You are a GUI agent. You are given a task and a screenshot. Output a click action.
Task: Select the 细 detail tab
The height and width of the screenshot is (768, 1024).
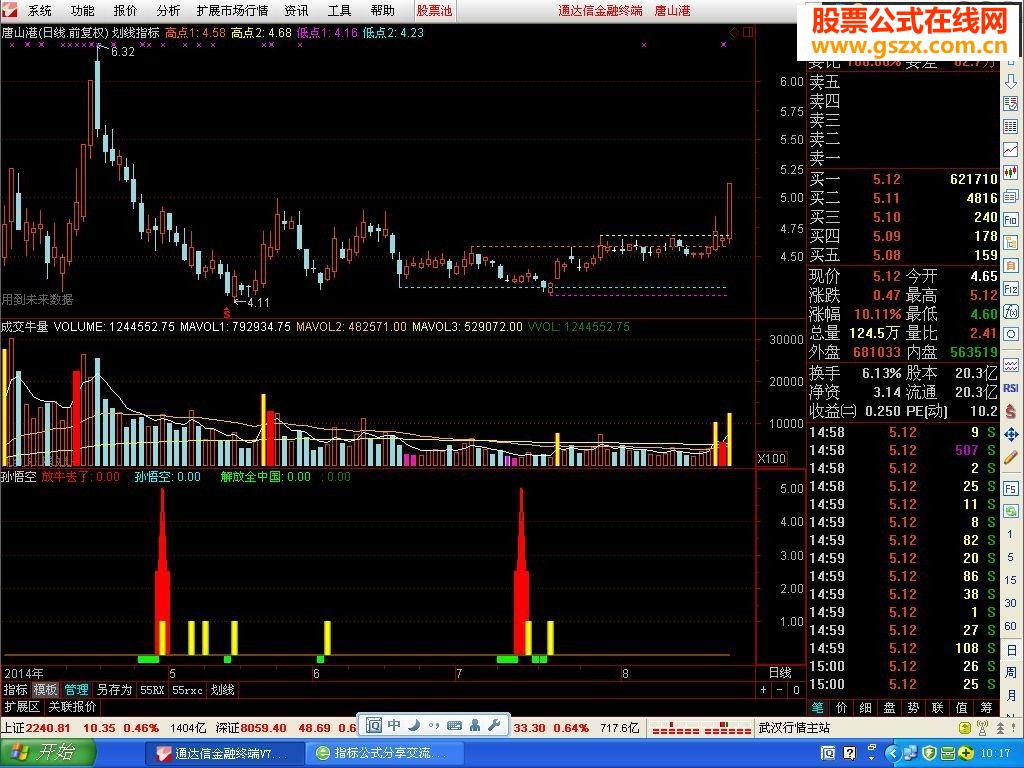click(866, 707)
